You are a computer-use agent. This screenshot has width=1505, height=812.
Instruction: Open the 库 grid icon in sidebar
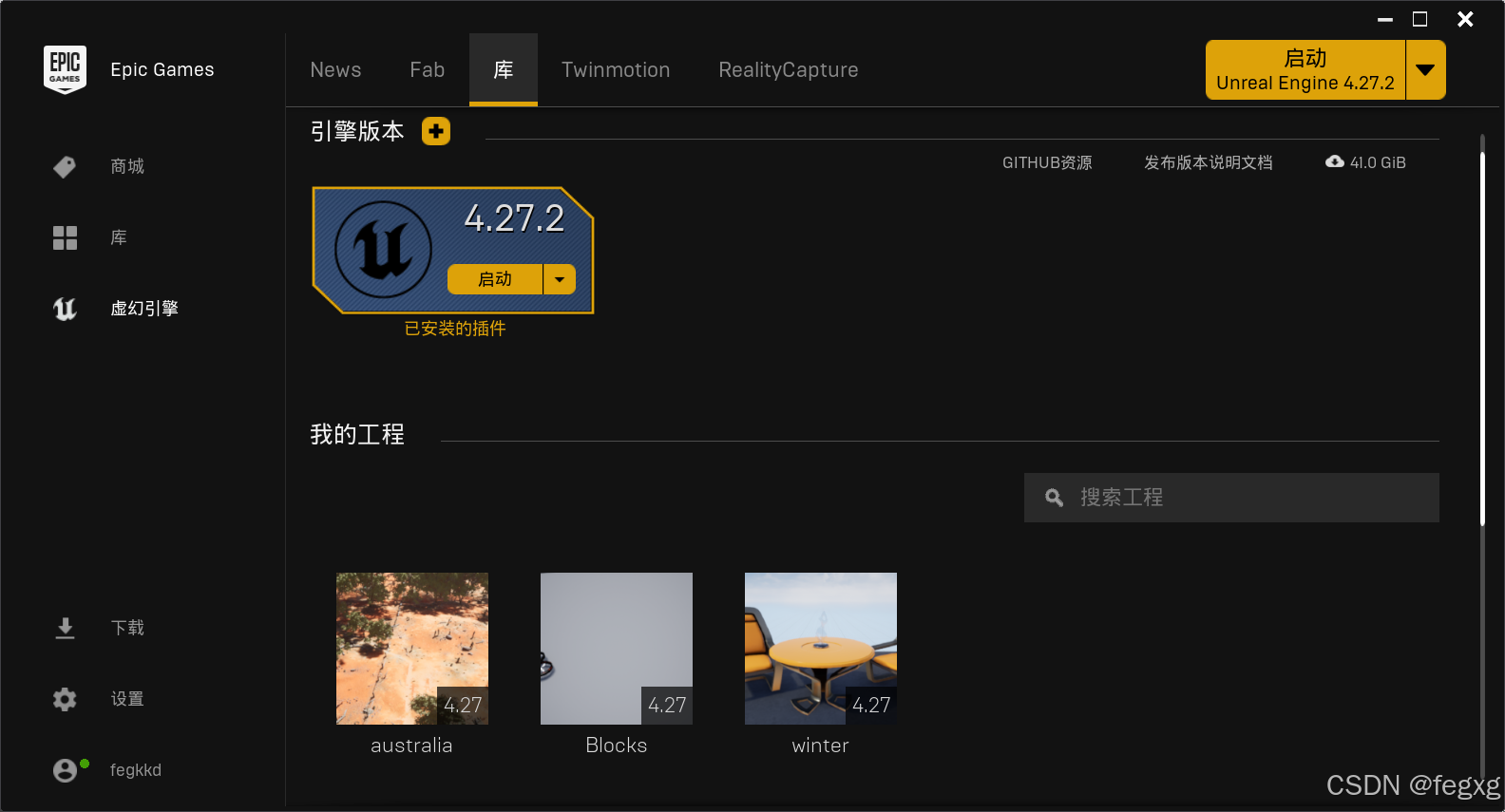pos(65,237)
